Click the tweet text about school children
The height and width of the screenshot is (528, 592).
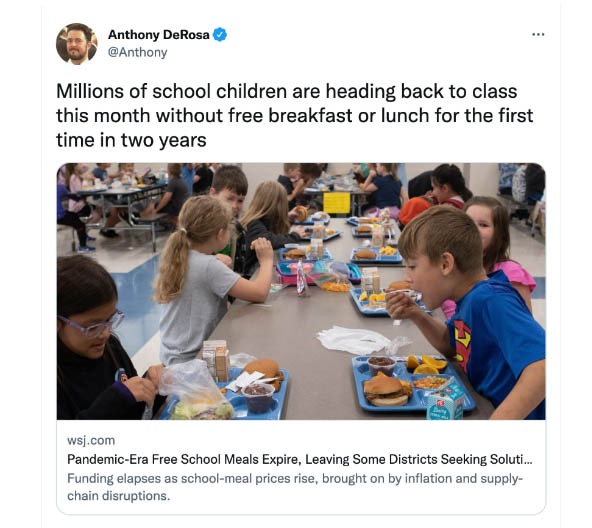[x=294, y=116]
